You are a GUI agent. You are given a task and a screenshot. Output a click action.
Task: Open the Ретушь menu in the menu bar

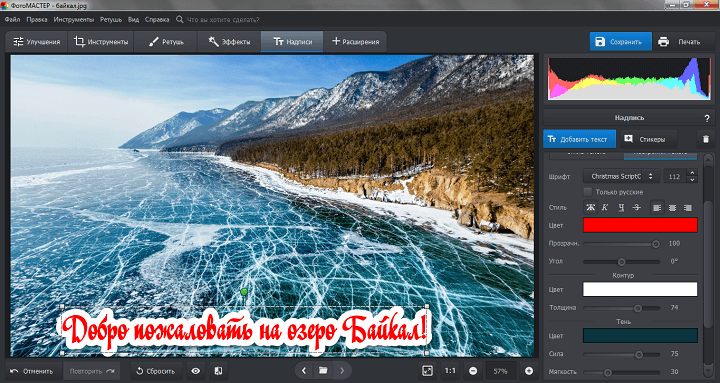pos(111,19)
